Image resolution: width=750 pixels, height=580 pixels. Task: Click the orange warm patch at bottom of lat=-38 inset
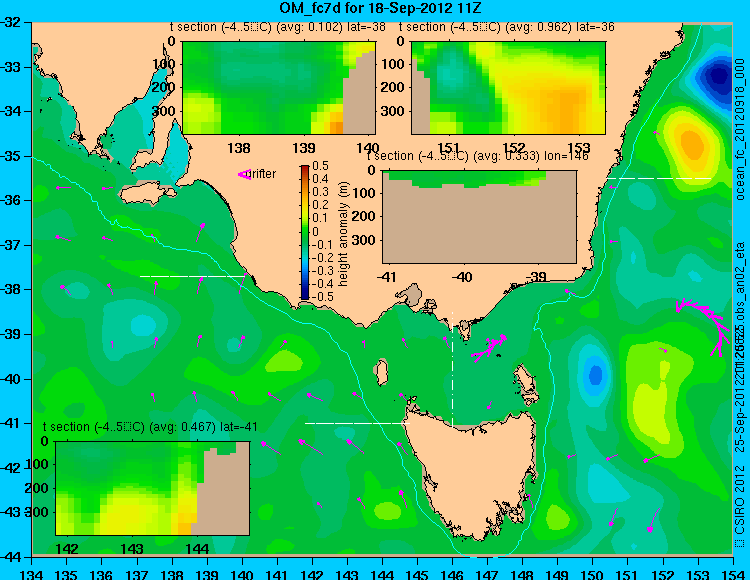click(333, 124)
